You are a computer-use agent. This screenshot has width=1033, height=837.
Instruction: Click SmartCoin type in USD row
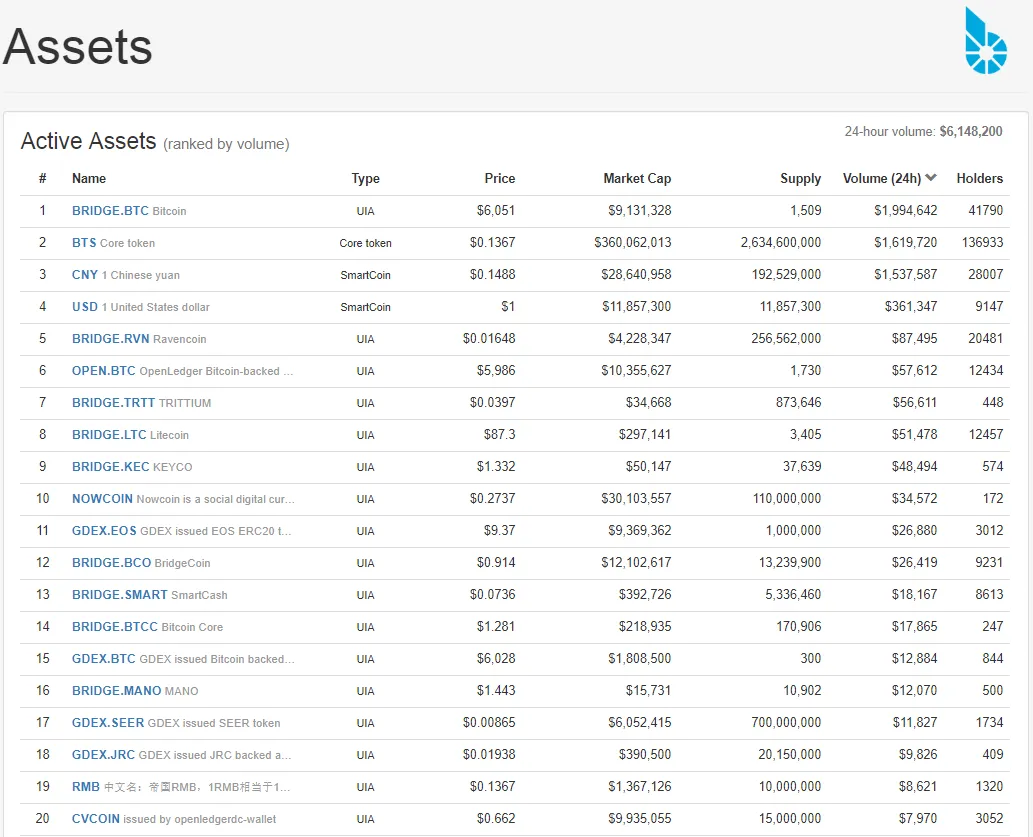(x=366, y=307)
